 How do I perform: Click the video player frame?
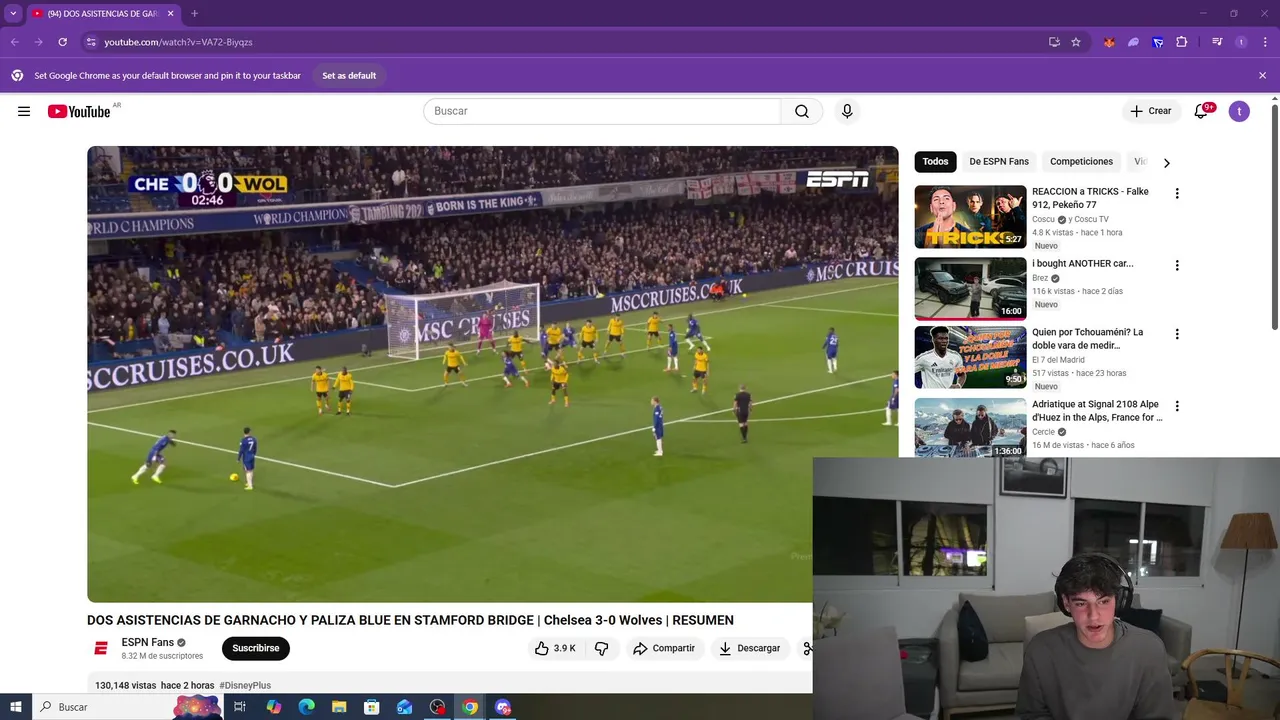pos(492,374)
